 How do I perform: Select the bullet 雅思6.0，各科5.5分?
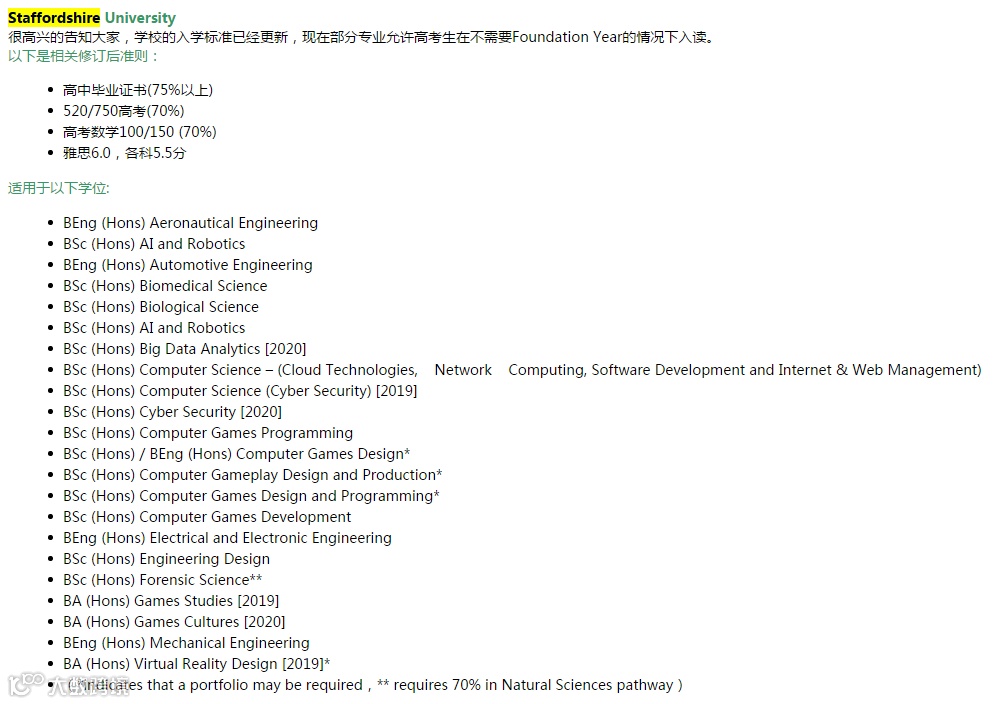(125, 153)
